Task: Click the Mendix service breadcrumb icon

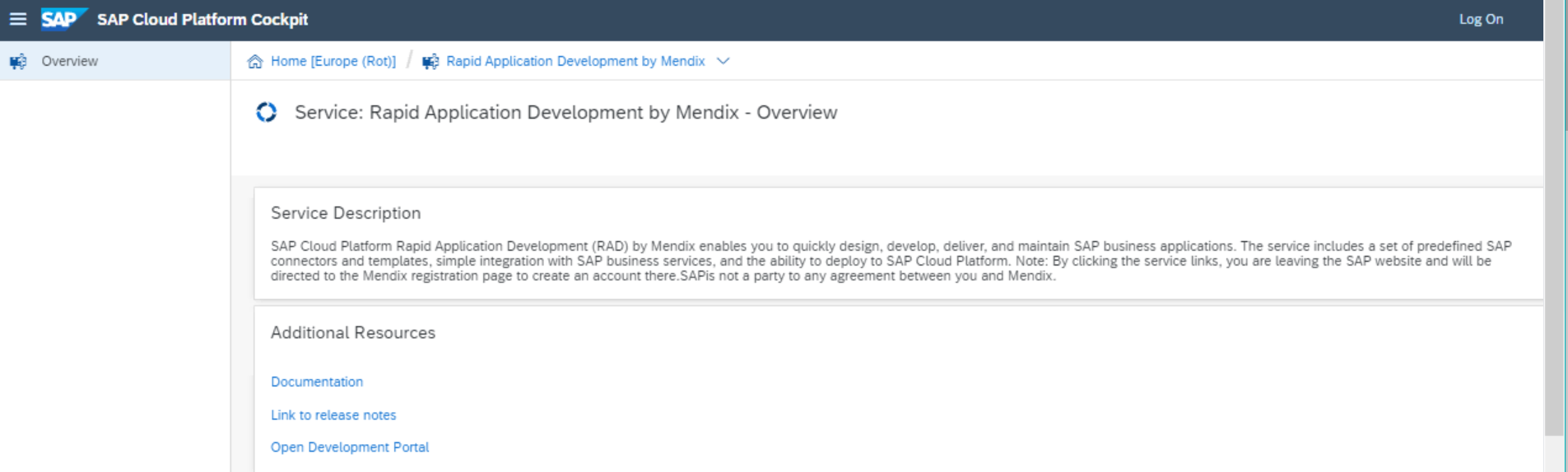Action: pos(430,62)
